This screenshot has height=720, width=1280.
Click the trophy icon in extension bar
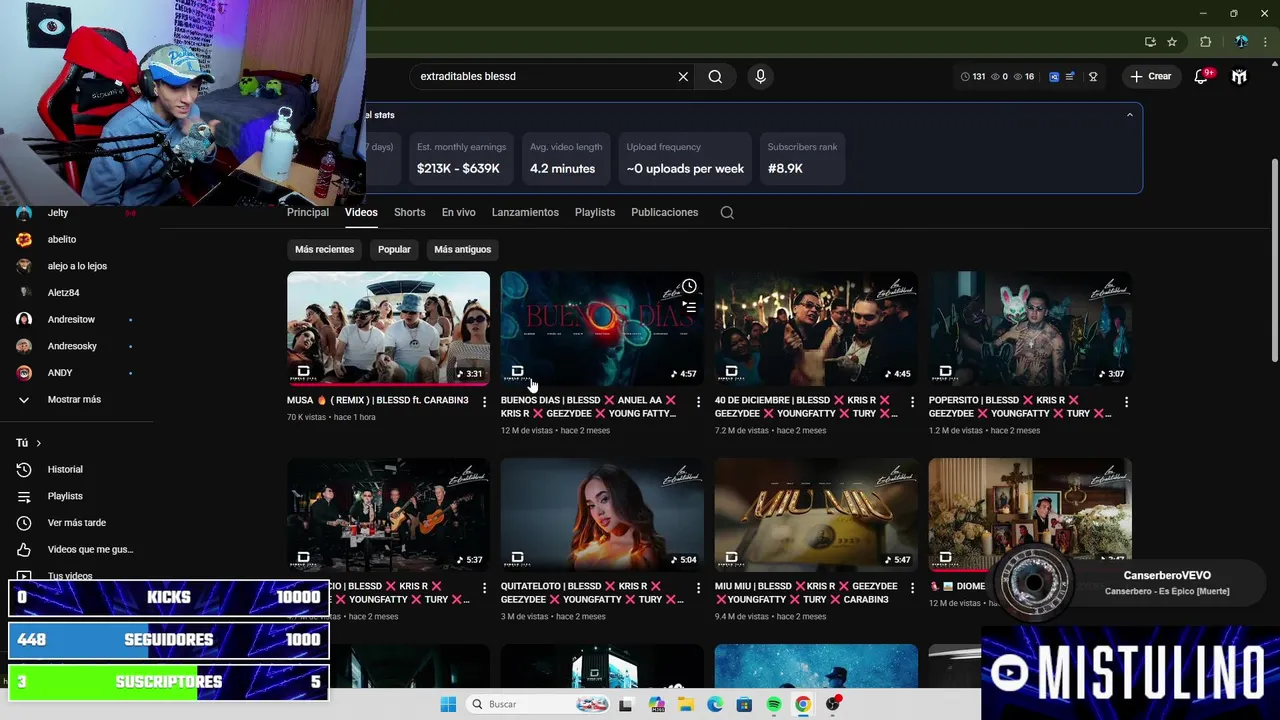[1093, 76]
